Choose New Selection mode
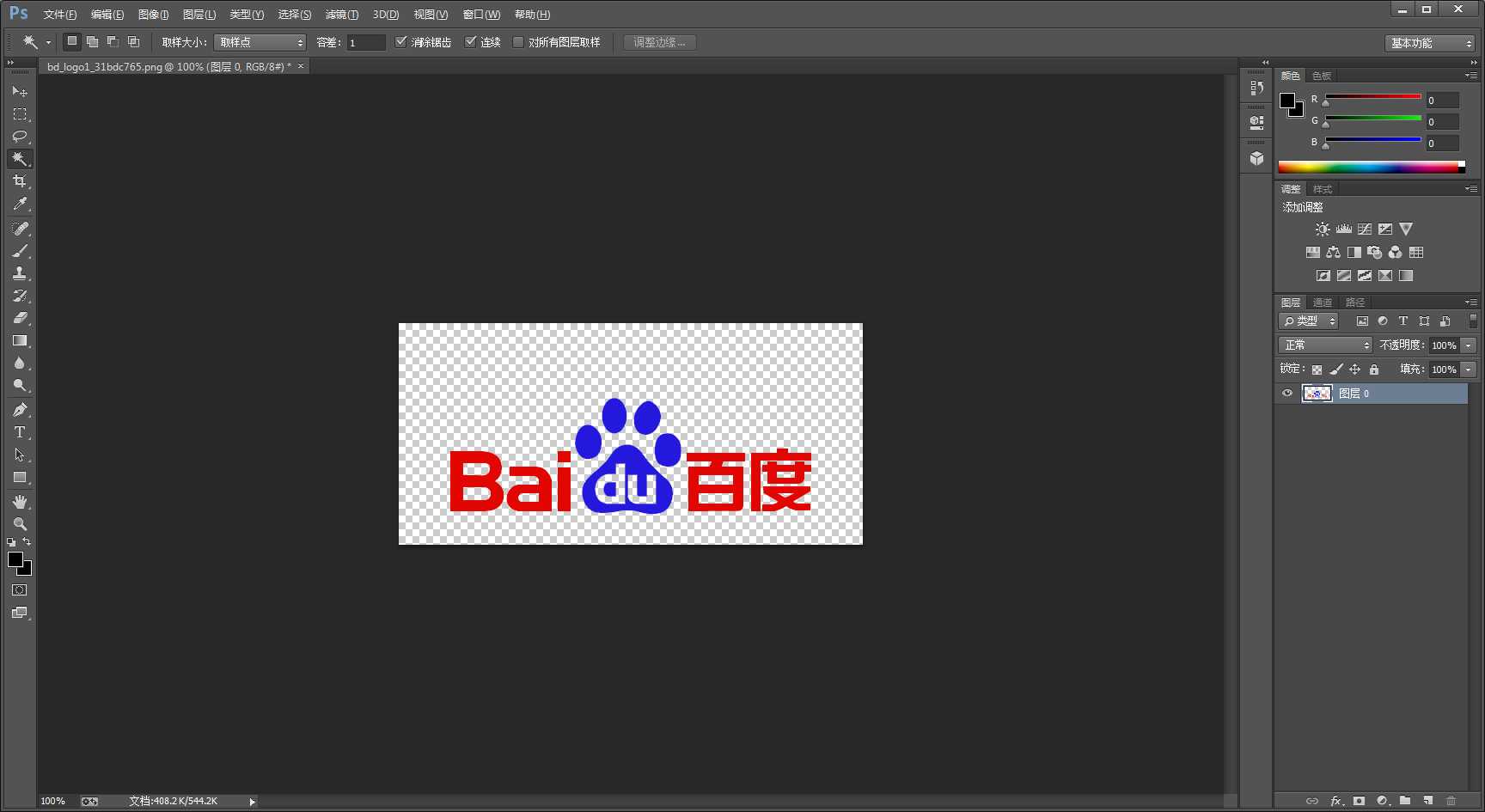 tap(72, 41)
